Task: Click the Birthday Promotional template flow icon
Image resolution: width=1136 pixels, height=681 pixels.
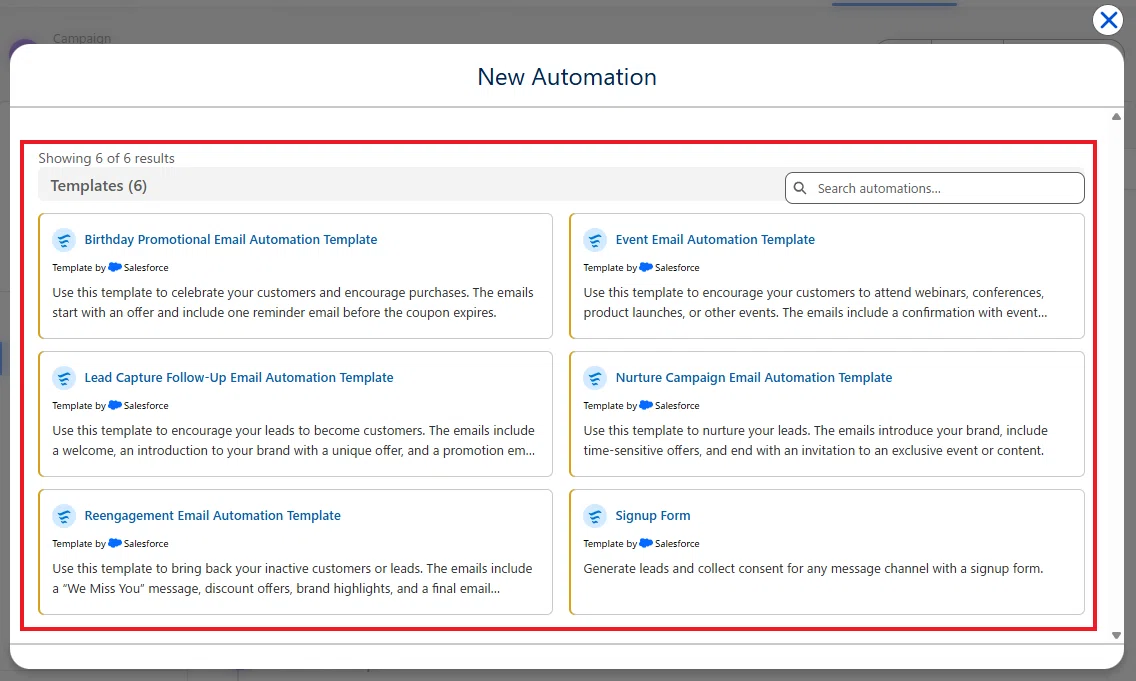Action: pos(64,240)
